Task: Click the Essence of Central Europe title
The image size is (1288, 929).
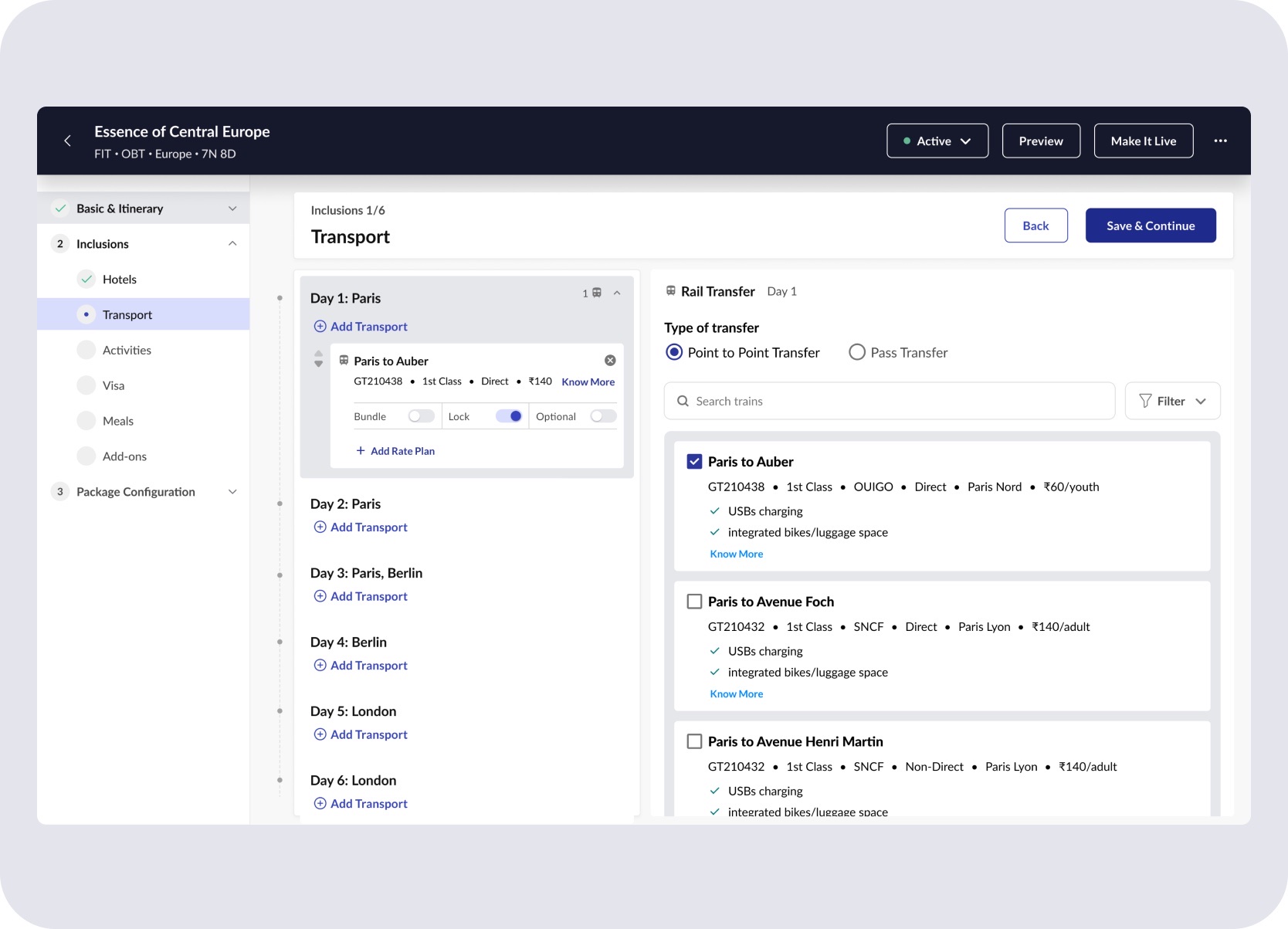Action: [182, 131]
